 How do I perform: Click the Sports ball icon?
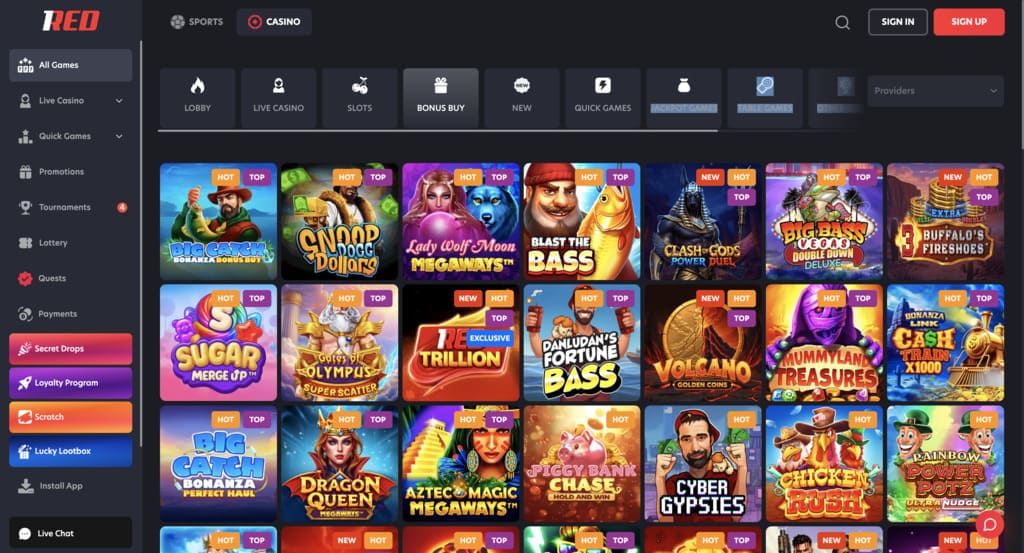click(x=178, y=22)
